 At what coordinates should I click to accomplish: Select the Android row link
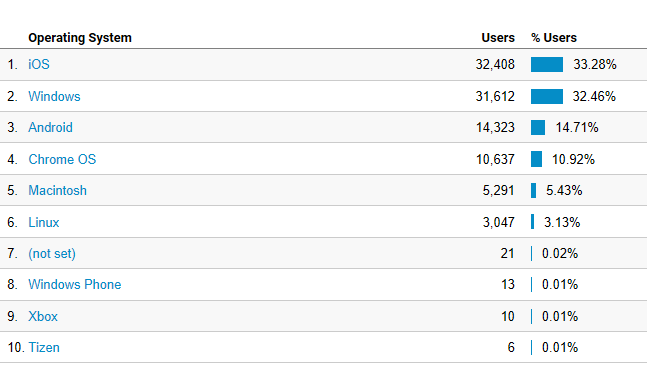tap(50, 127)
